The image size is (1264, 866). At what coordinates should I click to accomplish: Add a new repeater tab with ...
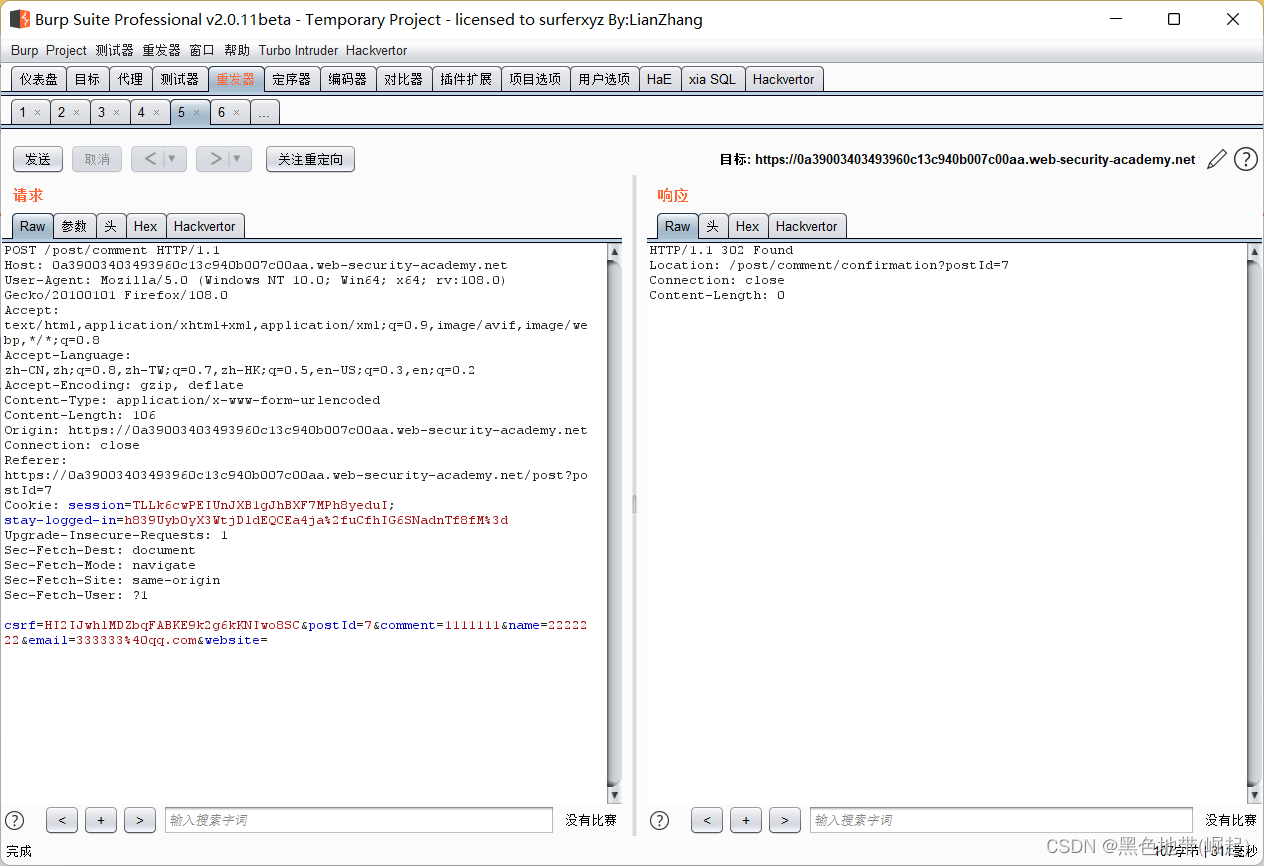[x=264, y=113]
